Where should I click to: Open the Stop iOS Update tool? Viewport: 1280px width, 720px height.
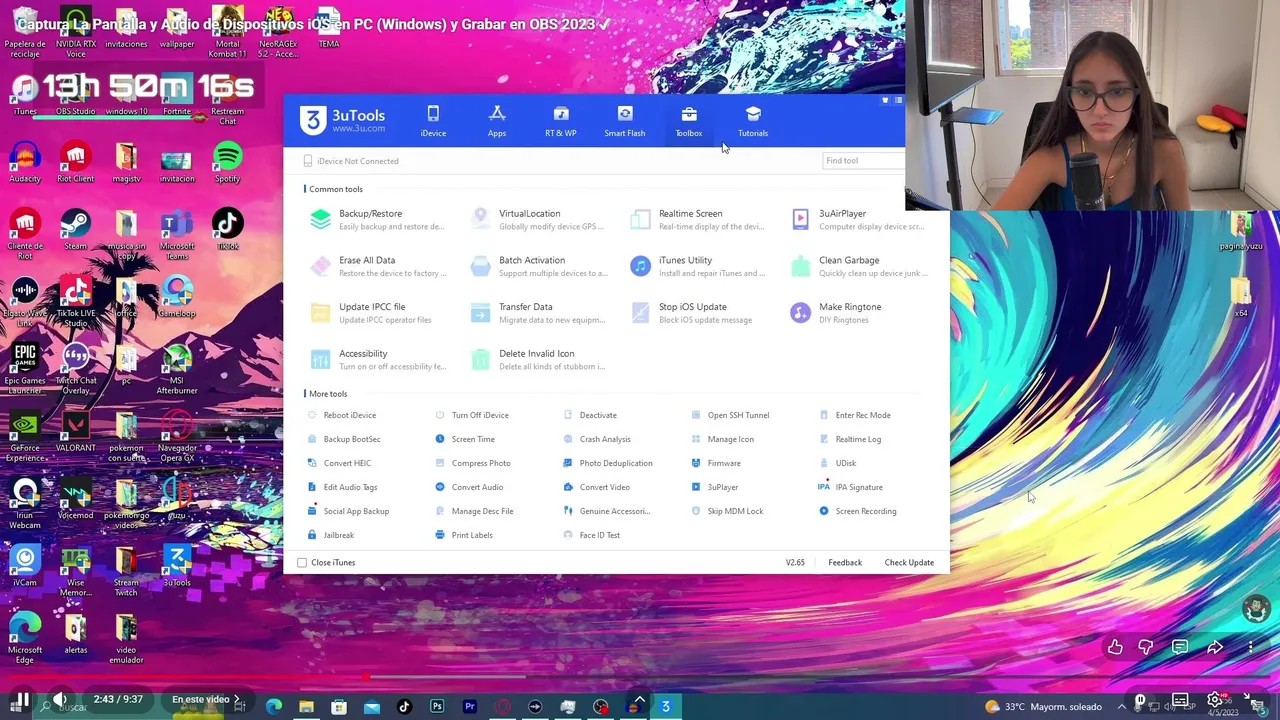691,313
